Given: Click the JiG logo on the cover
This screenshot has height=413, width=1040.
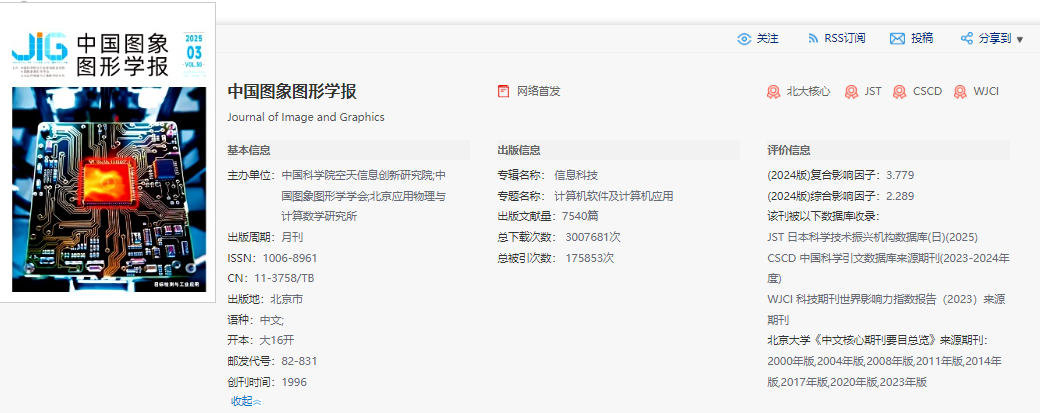Looking at the screenshot, I should tap(40, 48).
